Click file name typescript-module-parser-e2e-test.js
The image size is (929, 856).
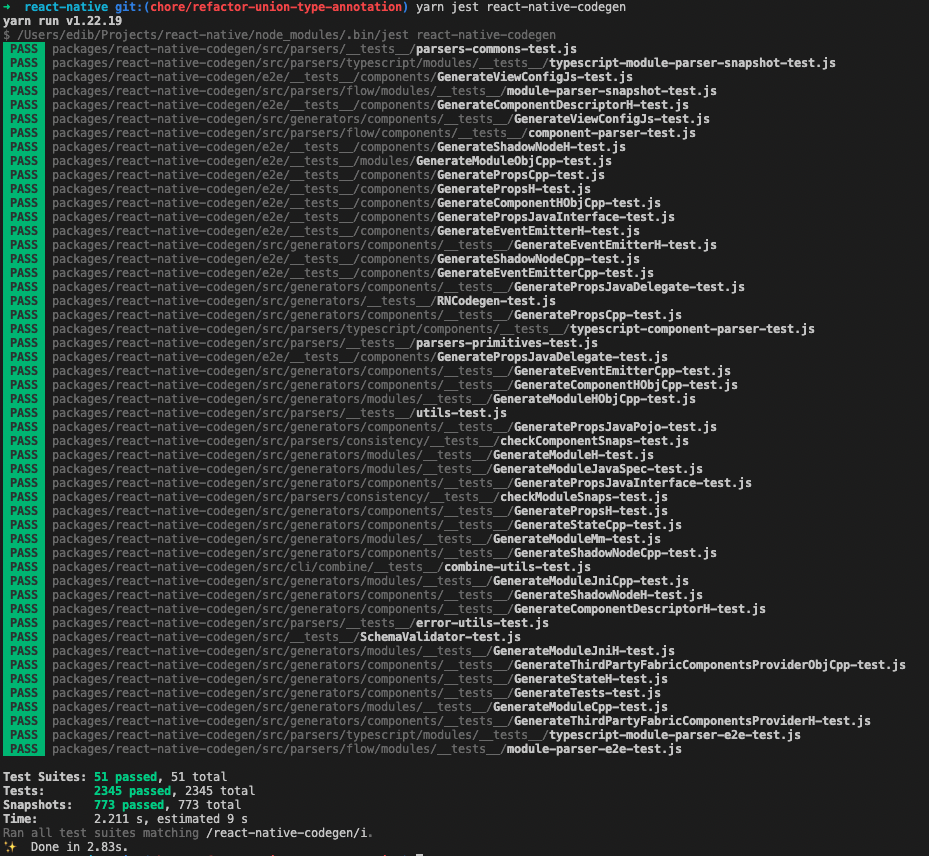675,735
